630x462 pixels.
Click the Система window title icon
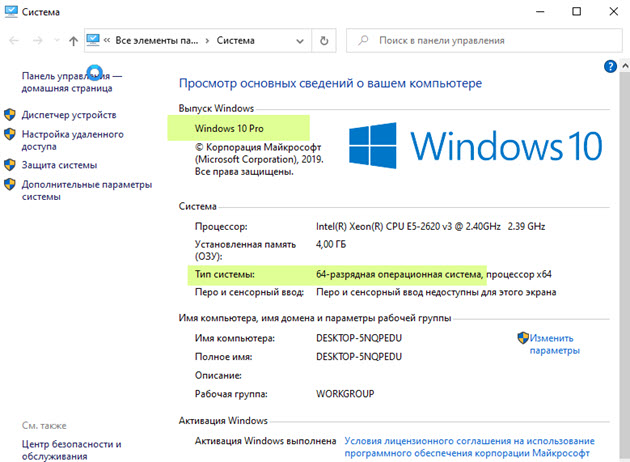[x=11, y=11]
